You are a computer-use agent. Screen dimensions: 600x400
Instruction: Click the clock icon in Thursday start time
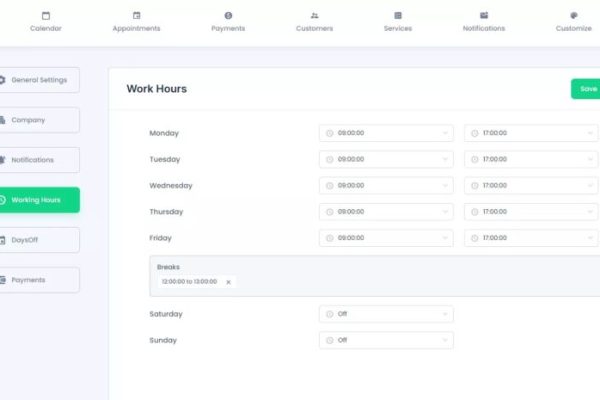(x=329, y=212)
